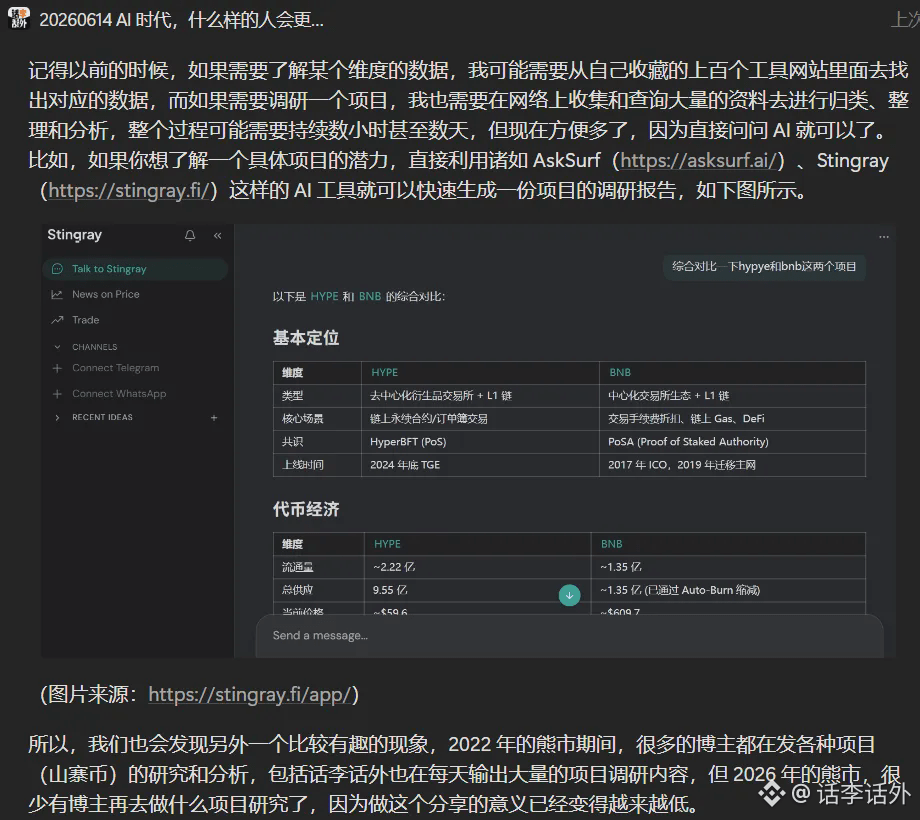The height and width of the screenshot is (820, 920).
Task: Click BNB column header in 代币经济 table
Action: (611, 544)
